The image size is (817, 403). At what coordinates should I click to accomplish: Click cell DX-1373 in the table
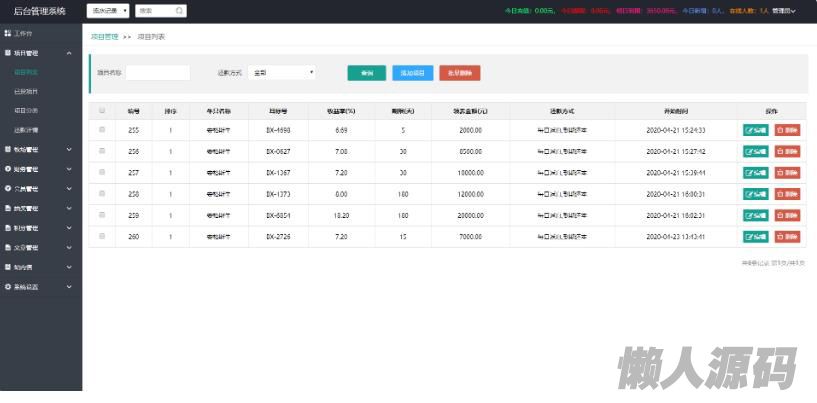pyautogui.click(x=278, y=194)
